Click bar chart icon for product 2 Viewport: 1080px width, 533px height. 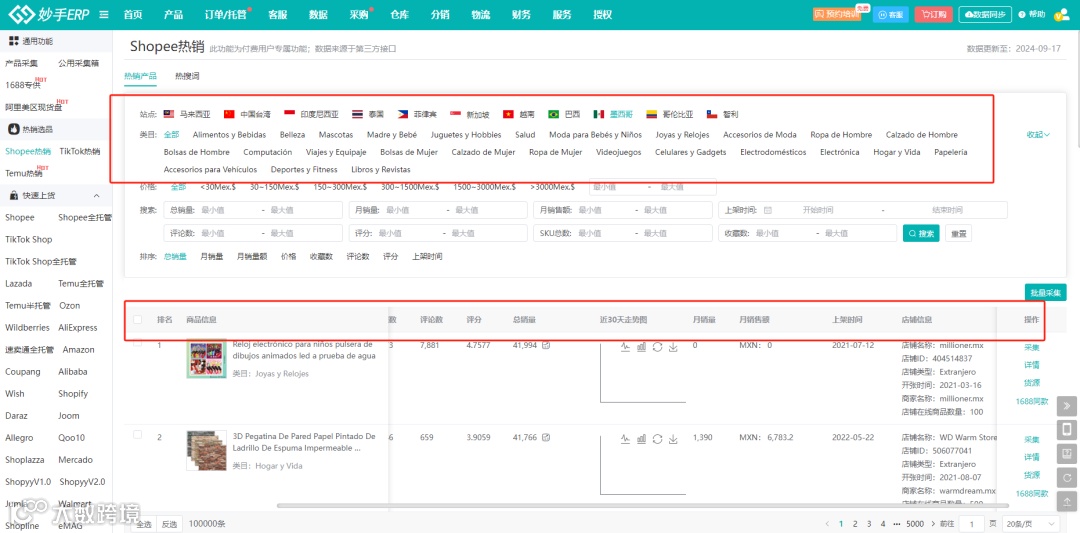[641, 438]
